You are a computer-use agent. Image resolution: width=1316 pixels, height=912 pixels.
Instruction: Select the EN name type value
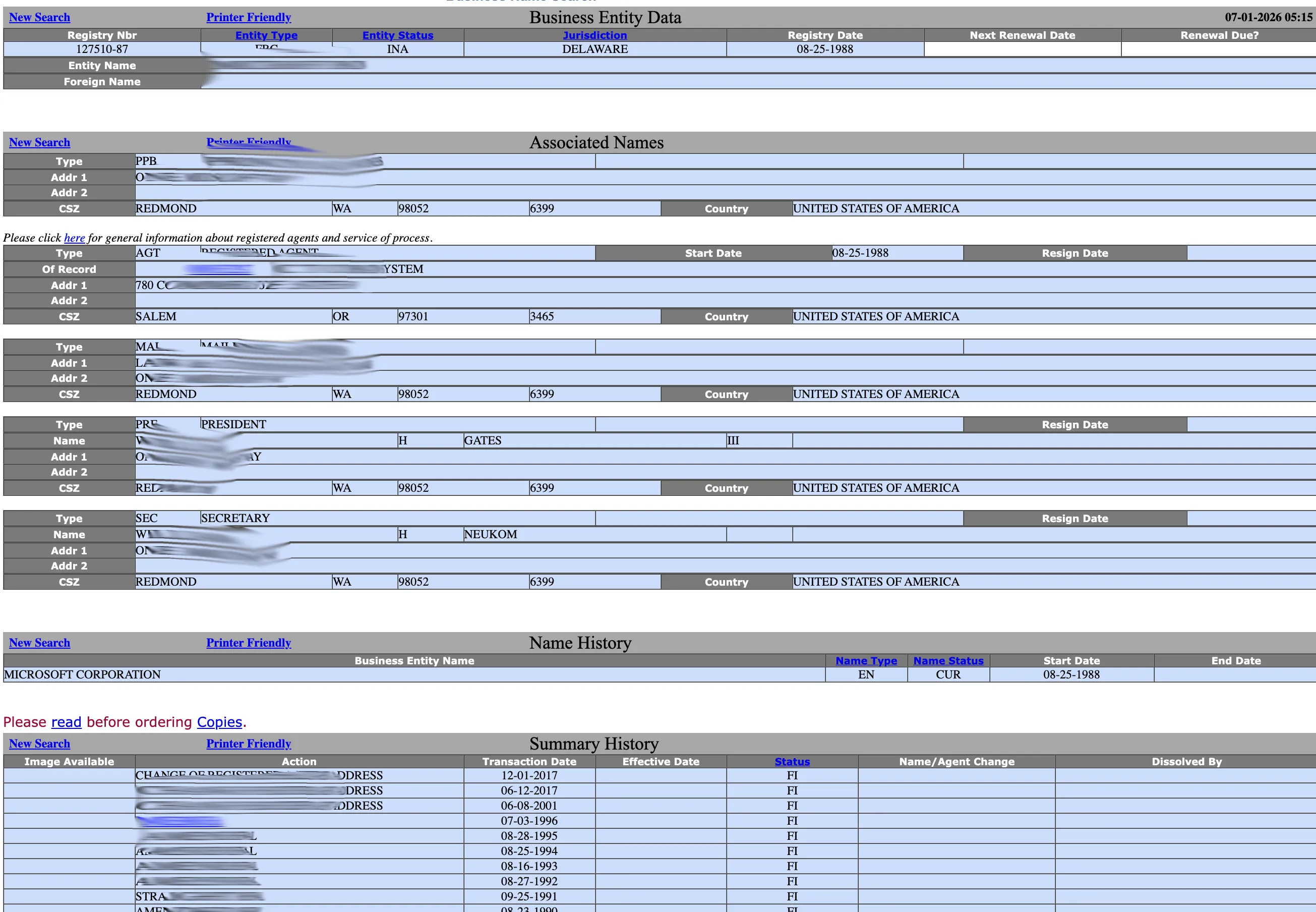(x=866, y=674)
